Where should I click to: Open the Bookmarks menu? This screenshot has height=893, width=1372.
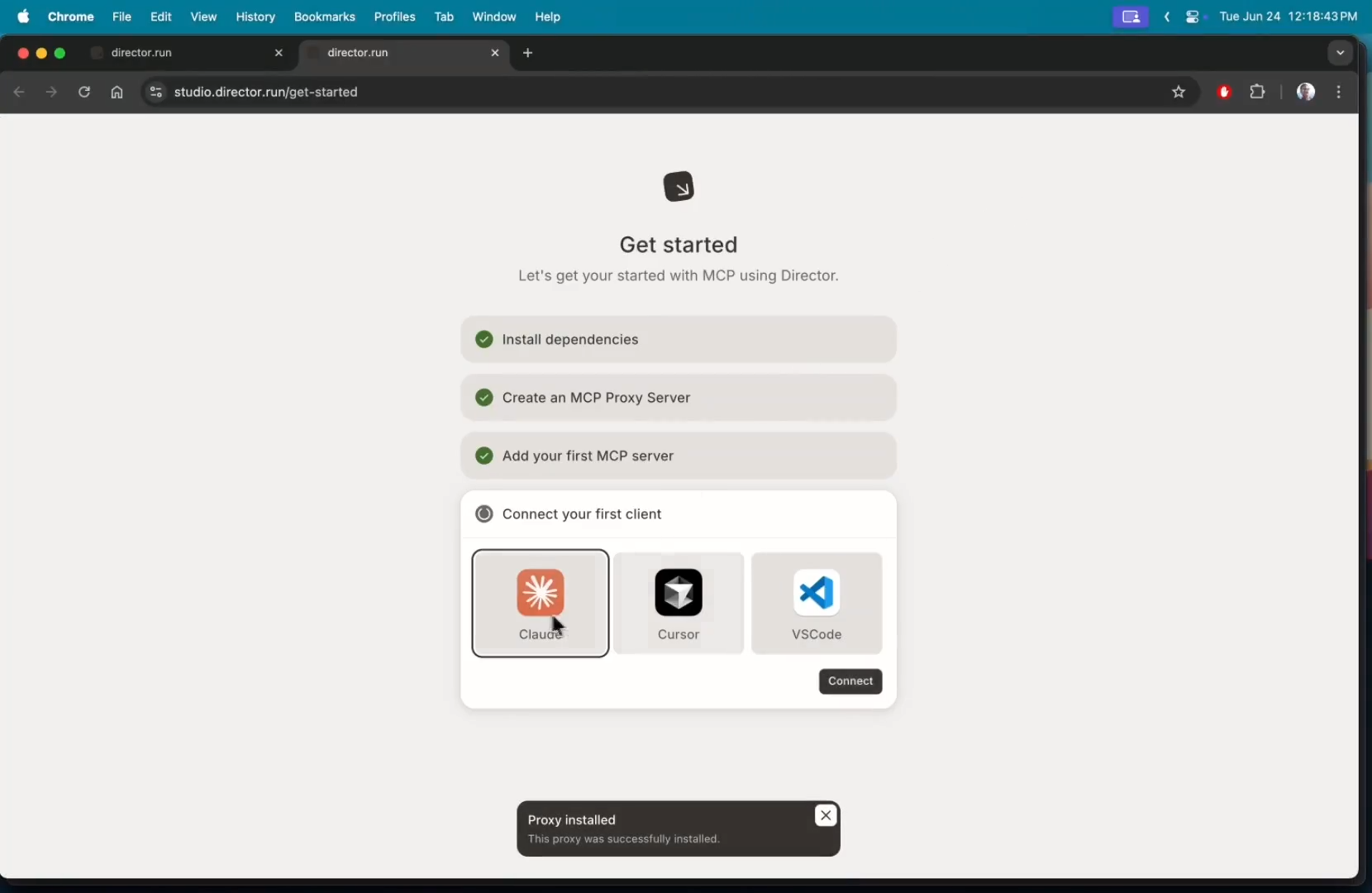tap(325, 17)
